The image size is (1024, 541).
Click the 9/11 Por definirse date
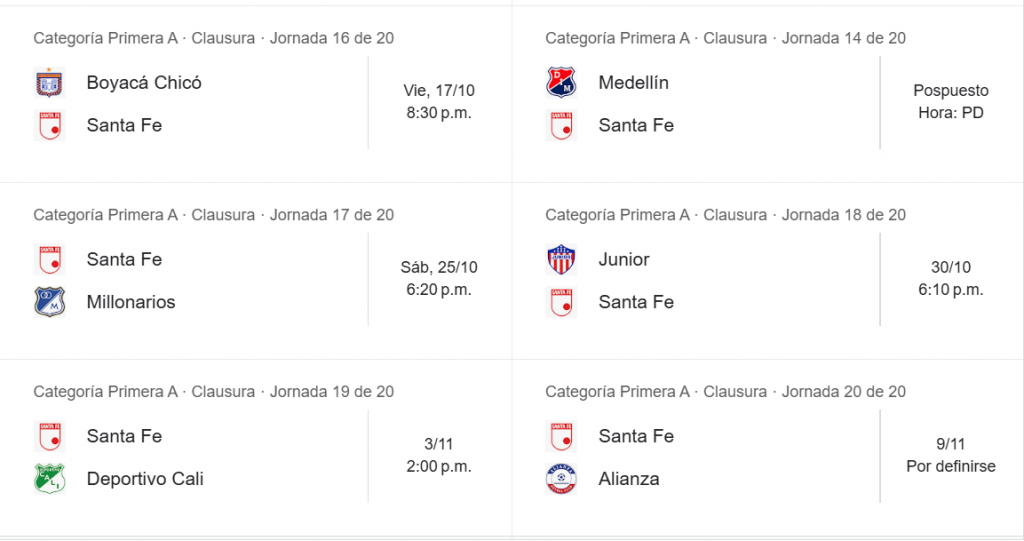(951, 455)
